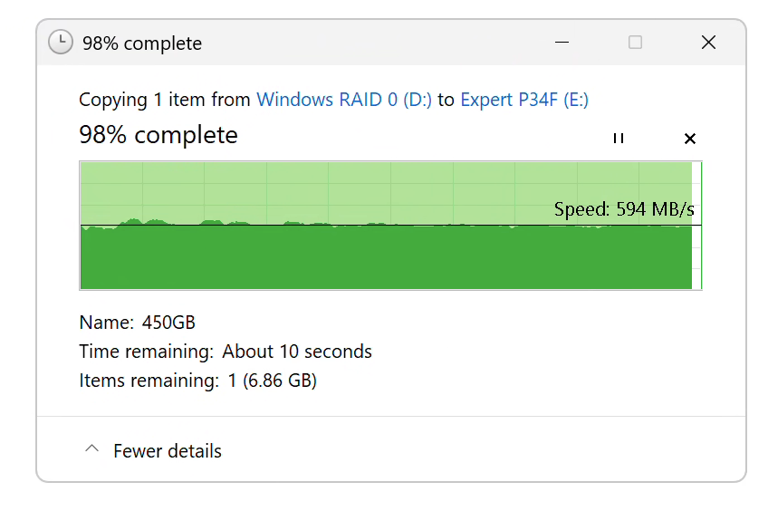This screenshot has width=768, height=511.
Task: Click the horizontal speed line in graph
Action: pos(391,225)
